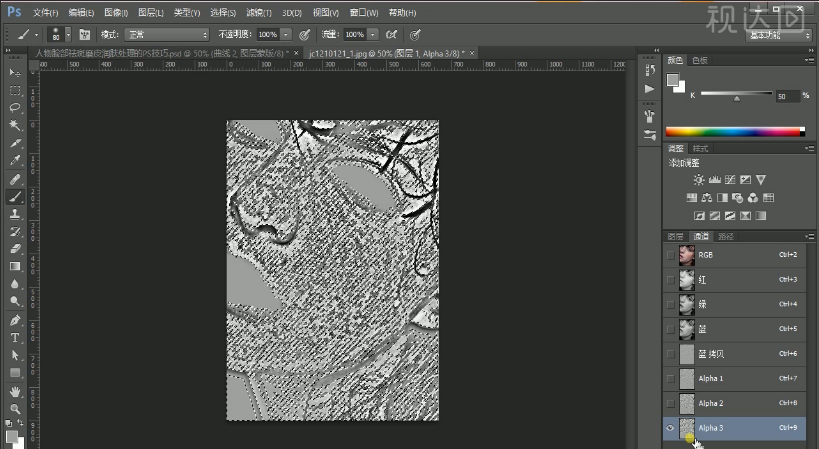This screenshot has width=819, height=449.
Task: Select the Hand tool
Action: (x=15, y=392)
